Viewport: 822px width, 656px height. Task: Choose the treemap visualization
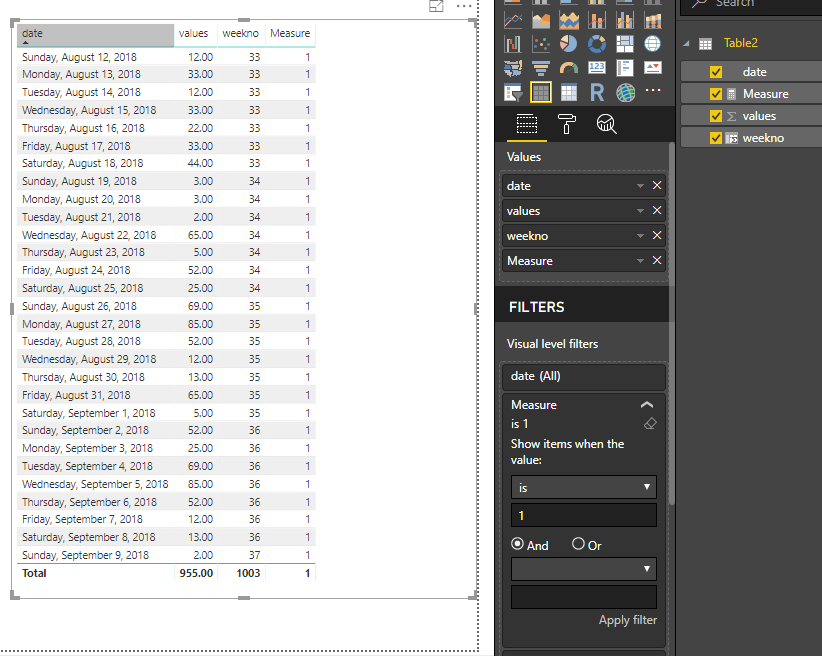click(x=624, y=44)
